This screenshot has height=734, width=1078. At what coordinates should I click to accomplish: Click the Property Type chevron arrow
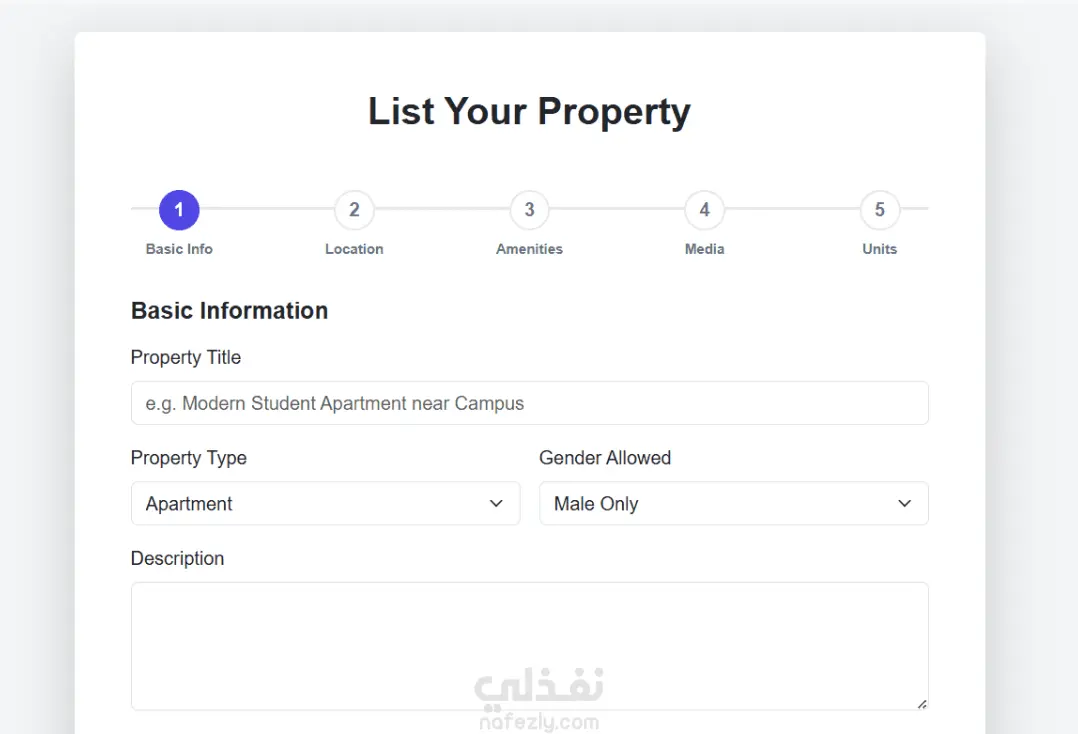(496, 504)
